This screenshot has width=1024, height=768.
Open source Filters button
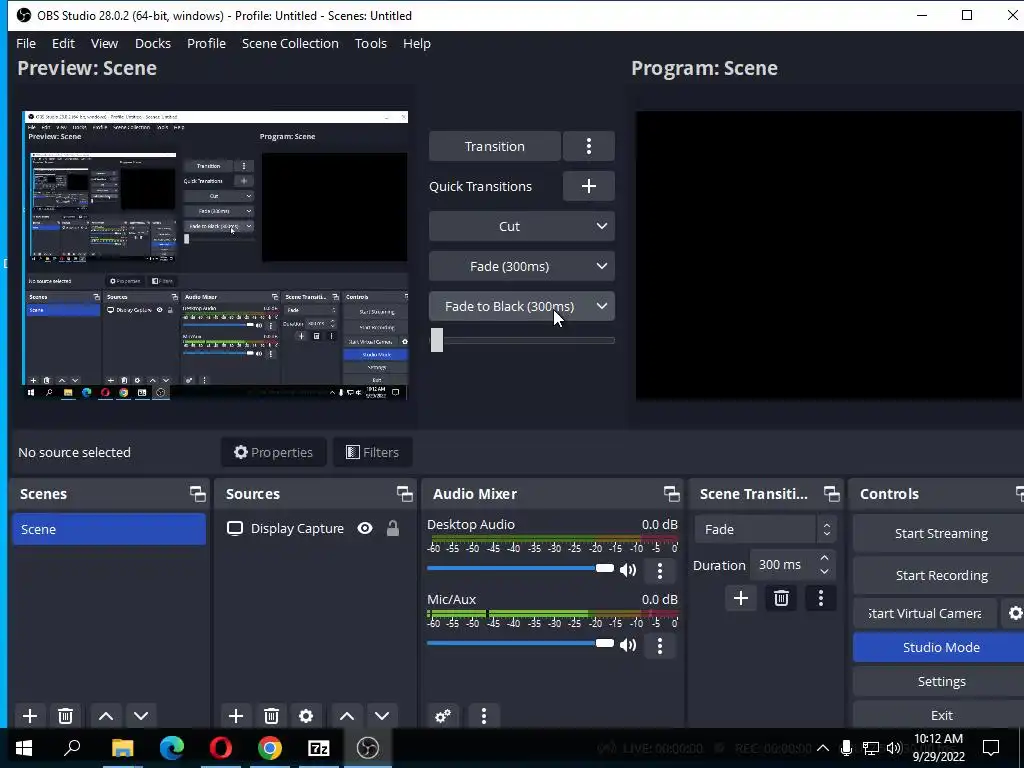pos(372,452)
